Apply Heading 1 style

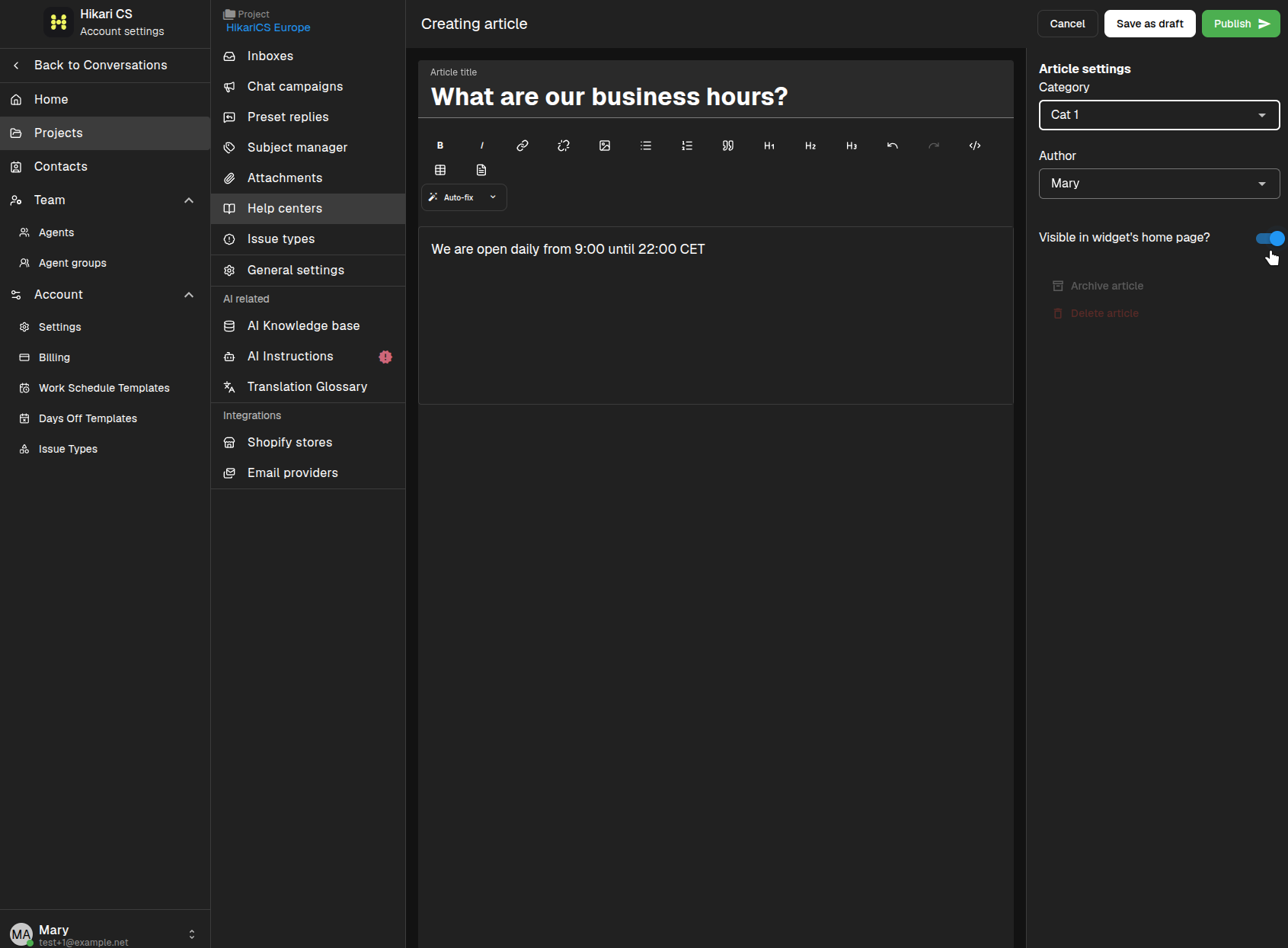(x=769, y=146)
